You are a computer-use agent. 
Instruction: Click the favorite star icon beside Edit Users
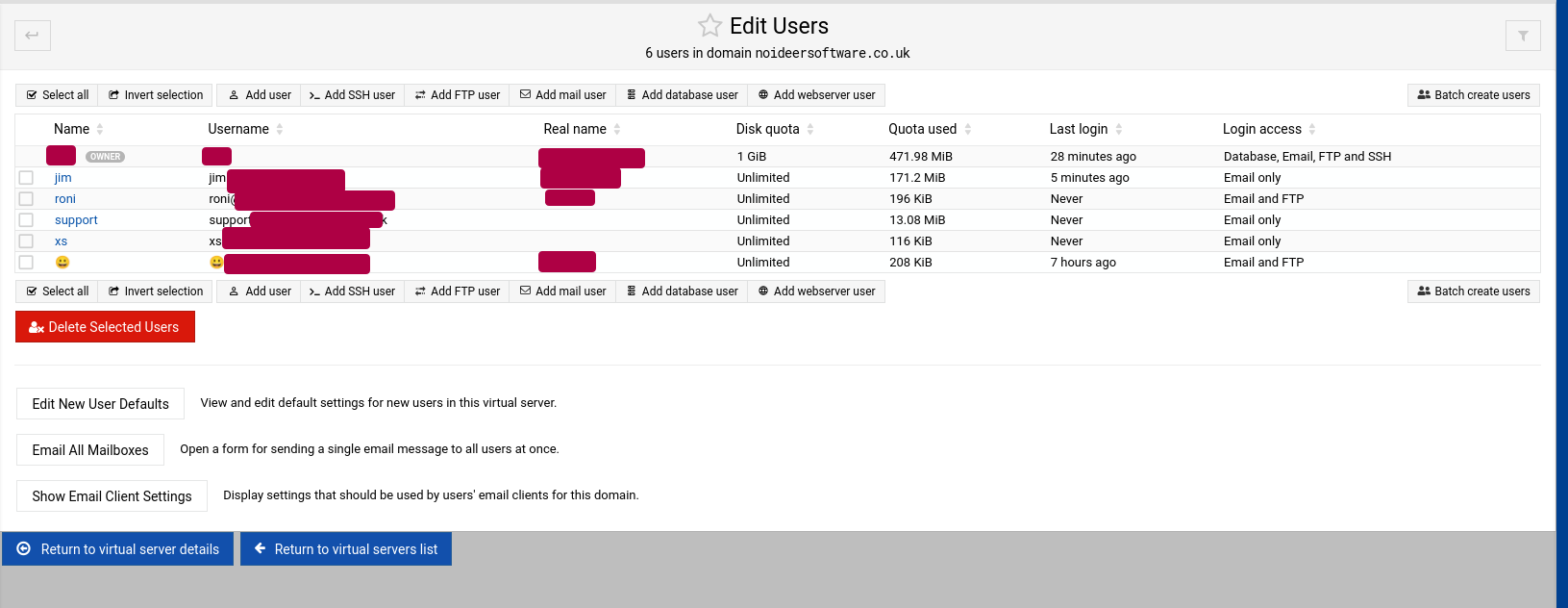[709, 26]
